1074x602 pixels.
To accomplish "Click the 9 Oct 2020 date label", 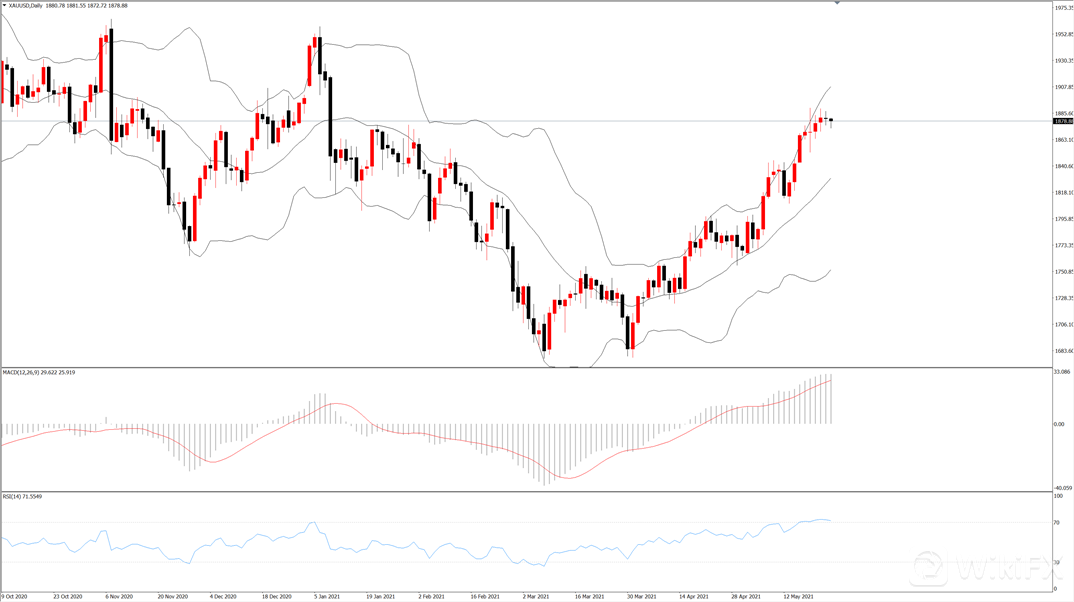I will pos(16,596).
